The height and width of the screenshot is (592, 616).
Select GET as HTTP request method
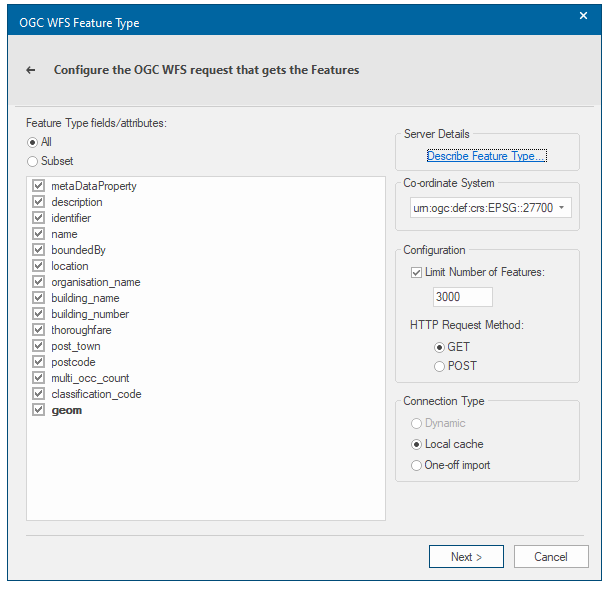tap(439, 347)
